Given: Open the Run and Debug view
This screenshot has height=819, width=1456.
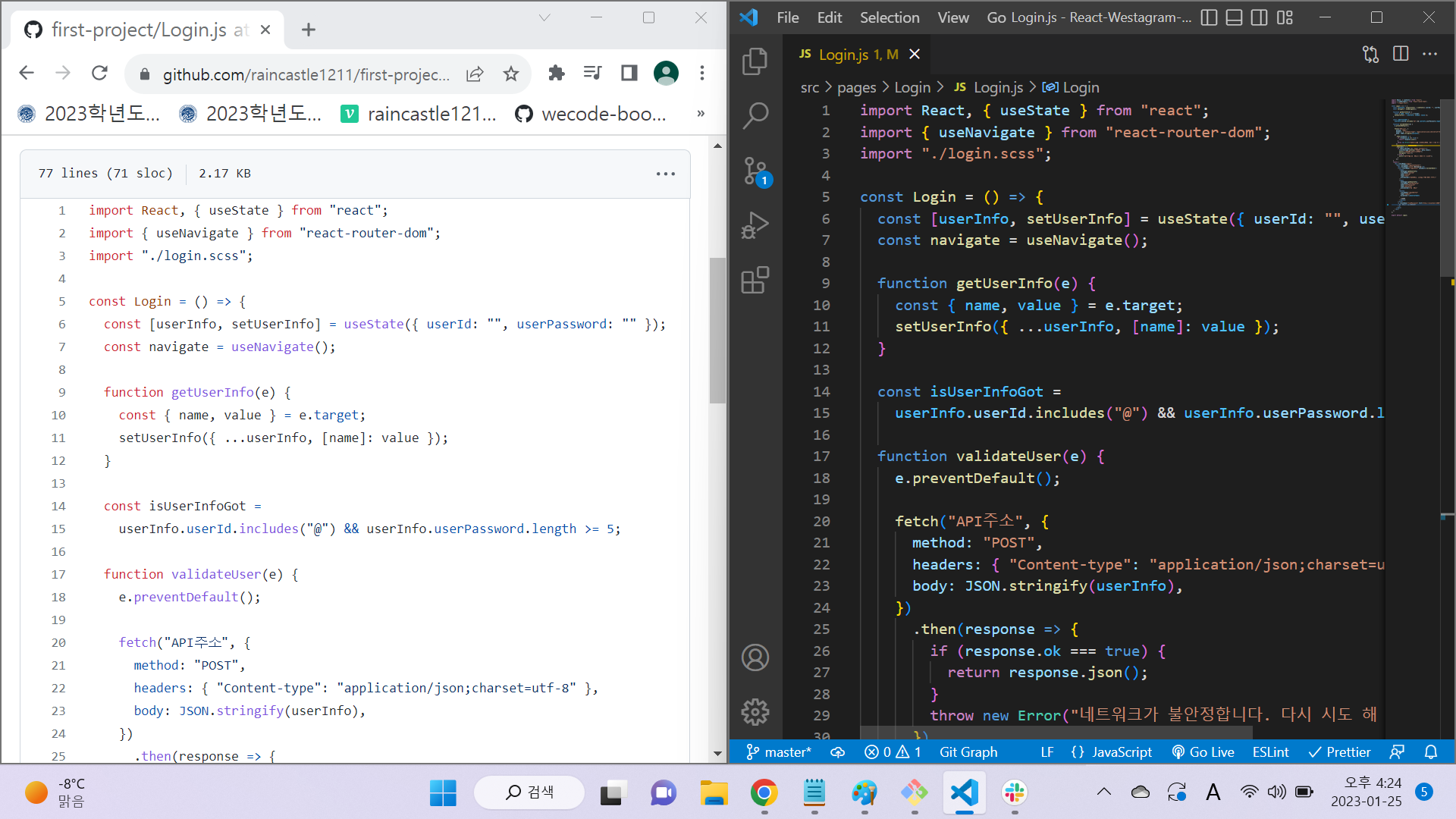Looking at the screenshot, I should coord(755,225).
